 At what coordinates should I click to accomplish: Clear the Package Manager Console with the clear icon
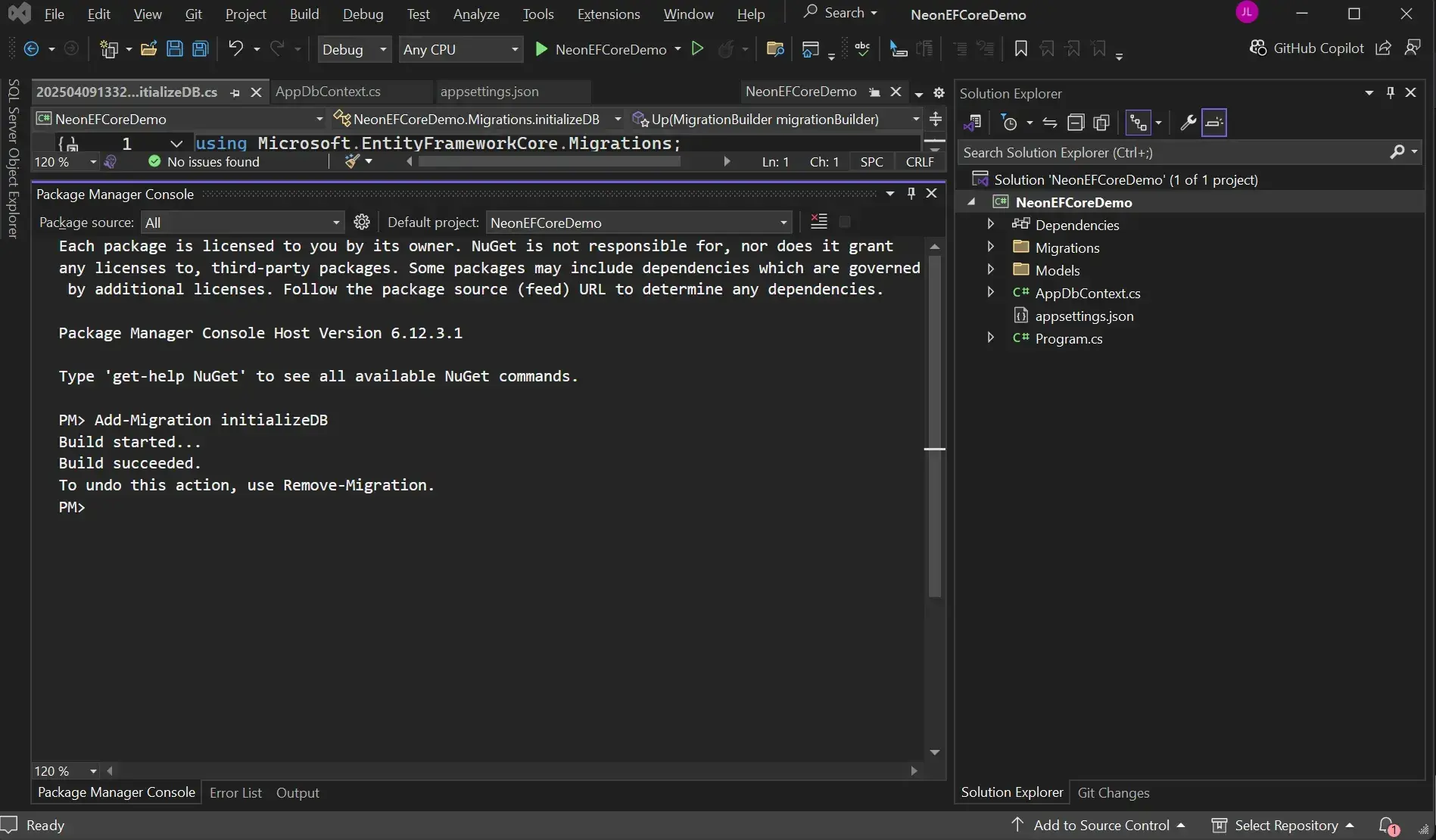point(819,221)
